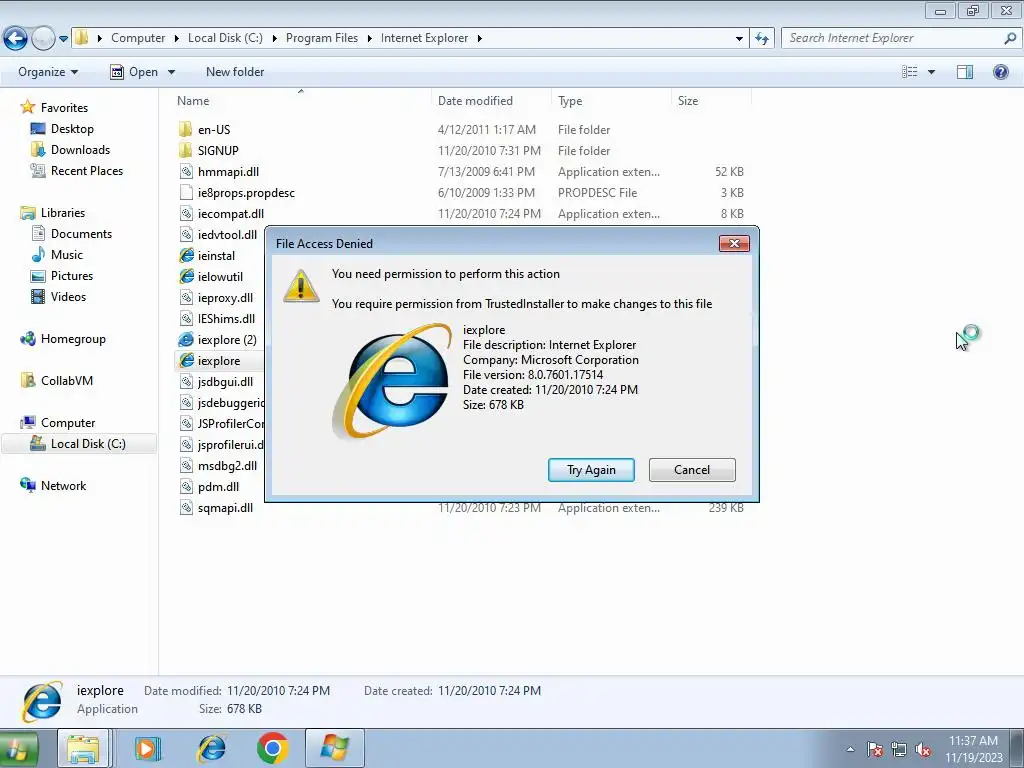Screen dimensions: 1024x768
Task: Click the Search Internet Explorer field
Action: (892, 38)
